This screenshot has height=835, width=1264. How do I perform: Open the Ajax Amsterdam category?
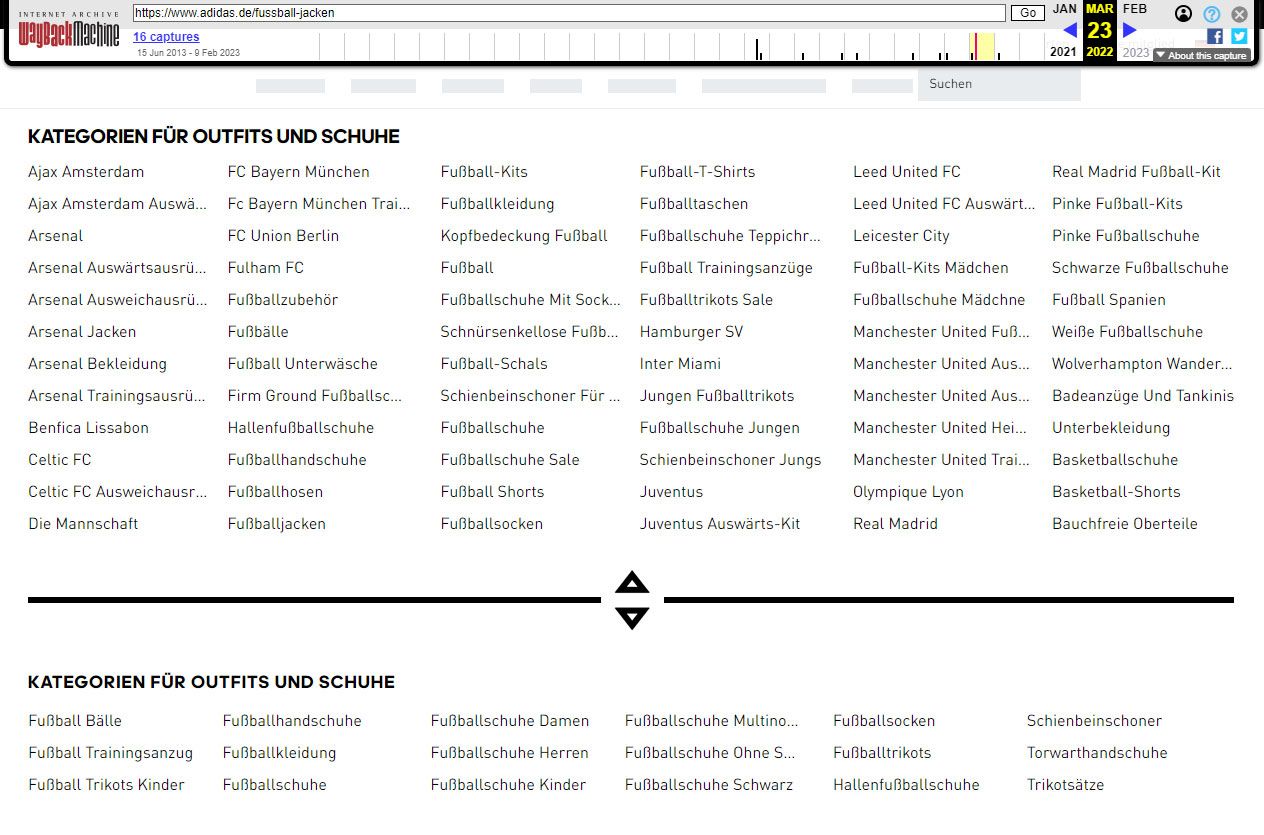point(86,172)
